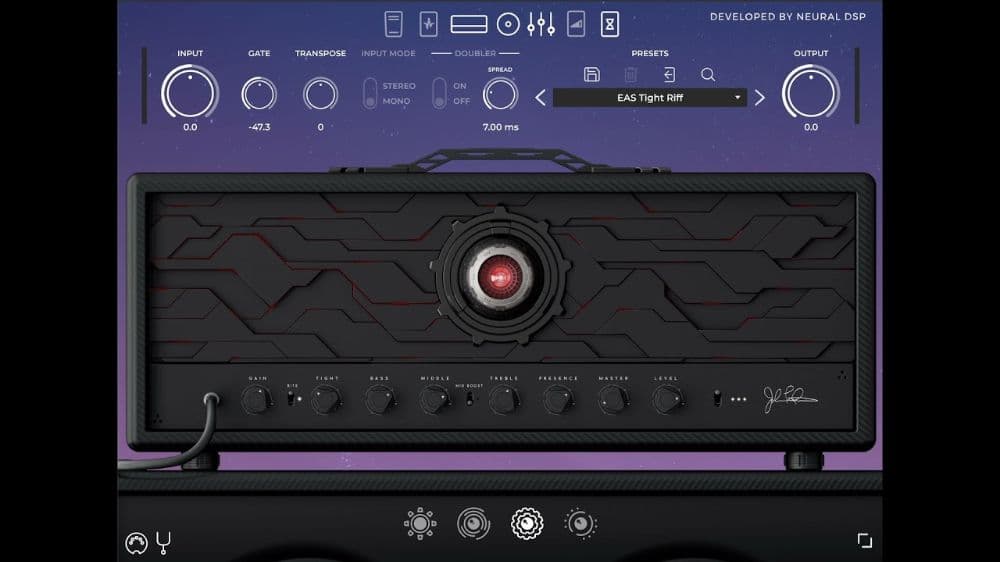
Task: Toggle the Doubler On/Off switch
Action: (x=439, y=93)
